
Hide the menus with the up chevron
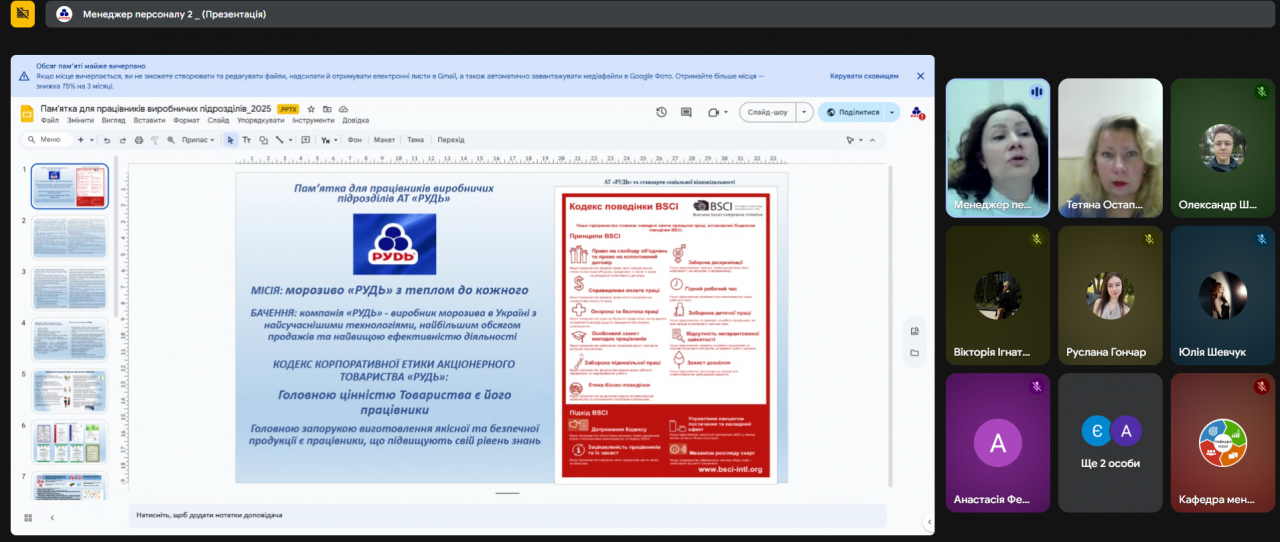click(872, 140)
